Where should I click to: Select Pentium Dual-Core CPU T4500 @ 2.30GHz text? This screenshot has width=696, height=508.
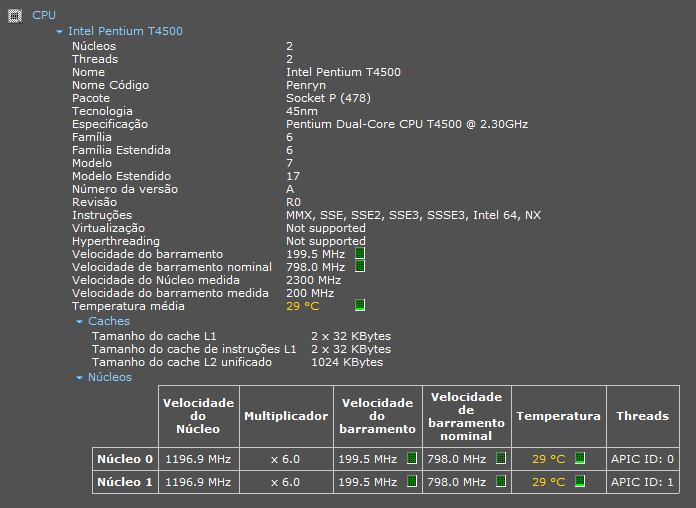coord(407,124)
